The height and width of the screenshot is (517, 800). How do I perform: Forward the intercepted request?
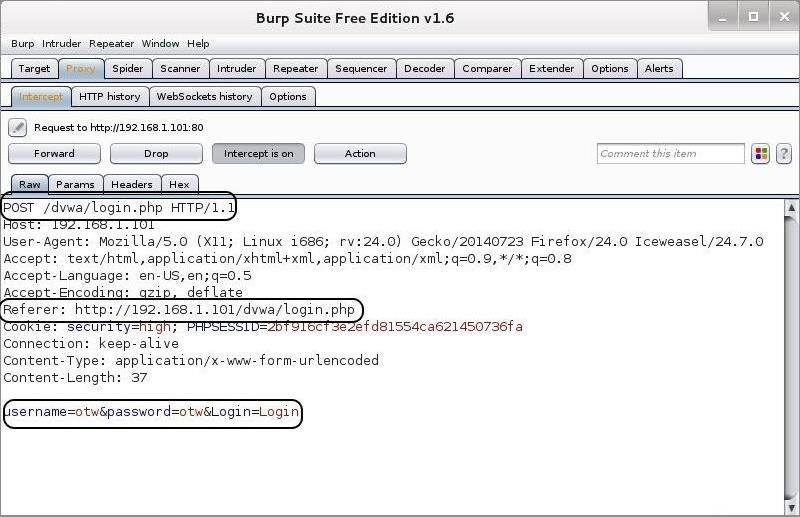(x=54, y=154)
